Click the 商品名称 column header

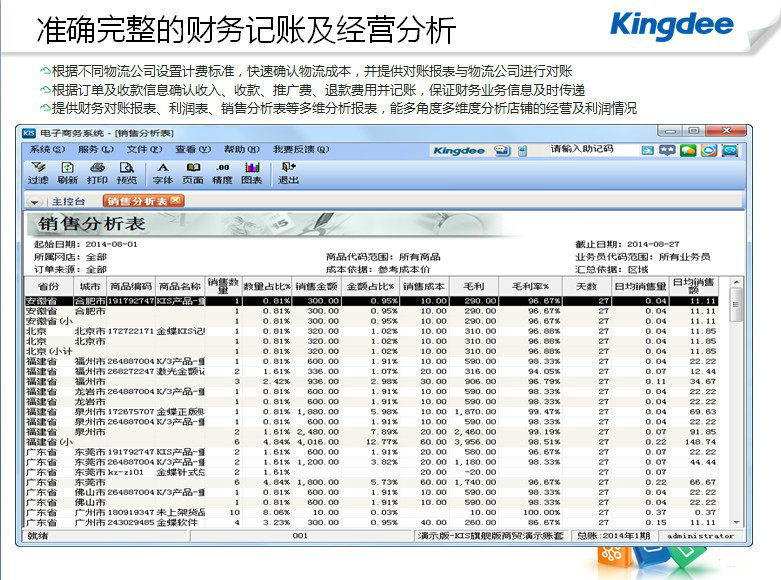click(180, 287)
